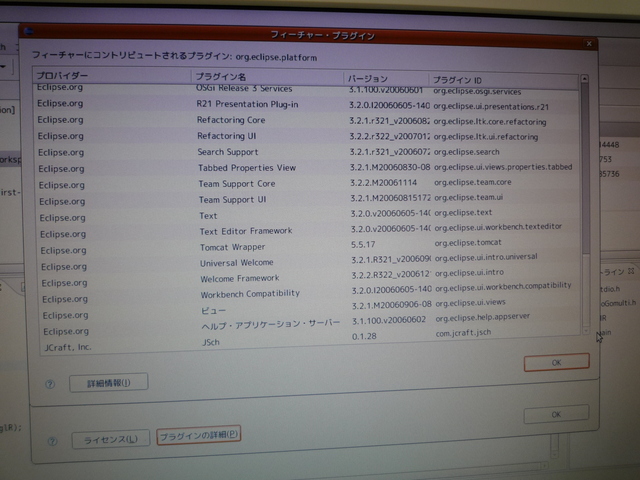Click version 3.1.100.v20060602 cell
The width and height of the screenshot is (640, 480).
click(389, 320)
